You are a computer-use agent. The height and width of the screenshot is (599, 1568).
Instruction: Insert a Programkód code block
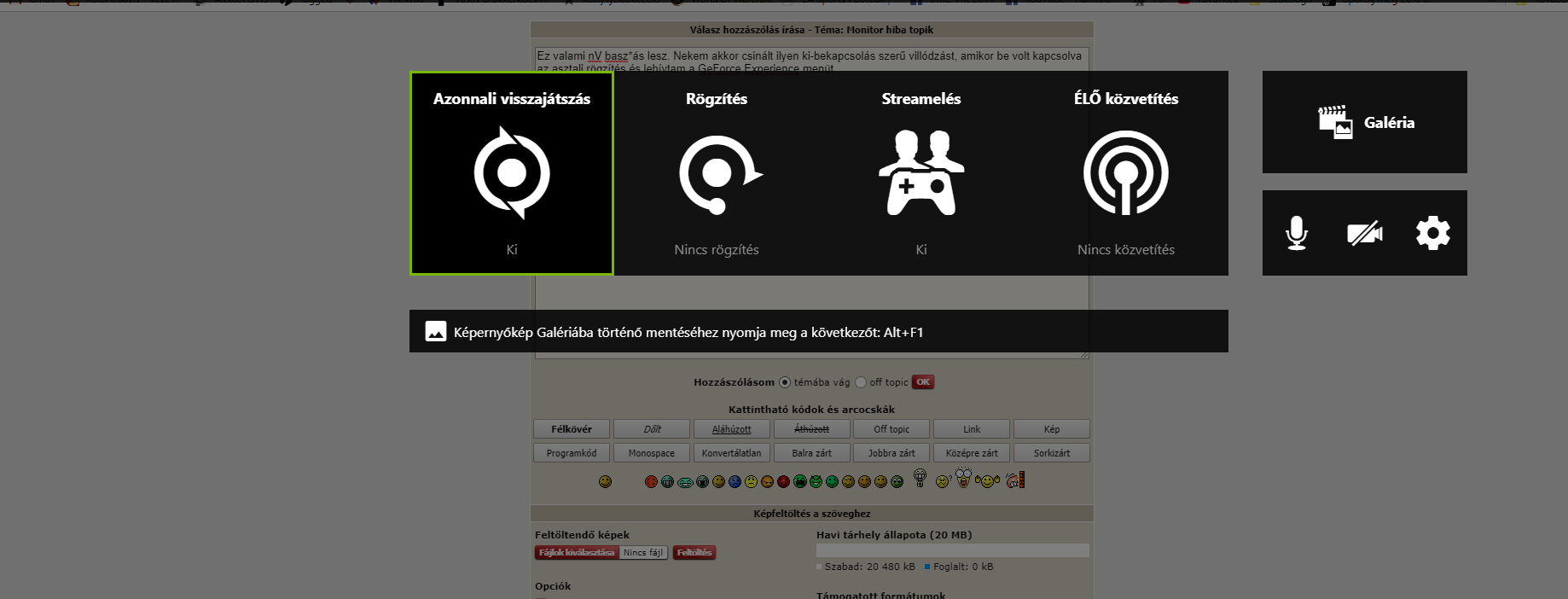click(x=572, y=453)
